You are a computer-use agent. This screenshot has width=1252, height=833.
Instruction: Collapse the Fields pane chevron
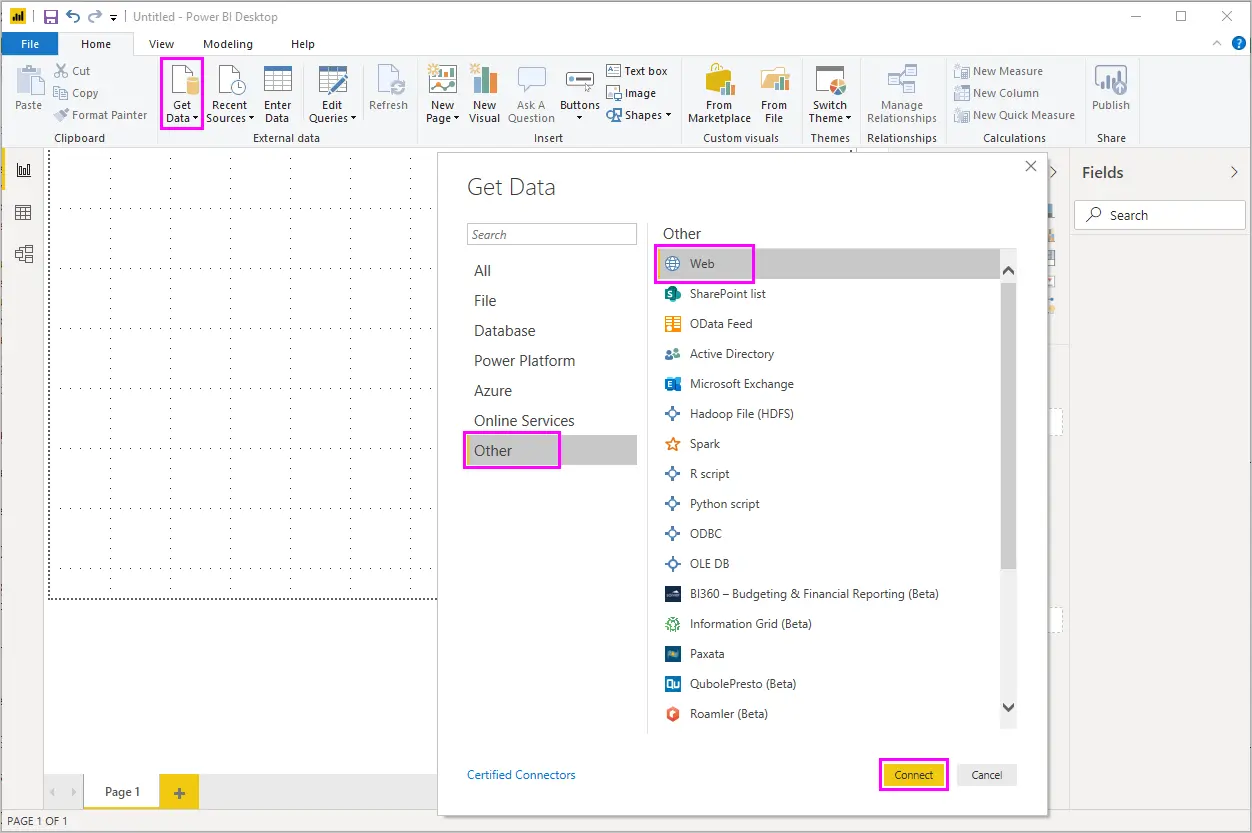point(1234,172)
